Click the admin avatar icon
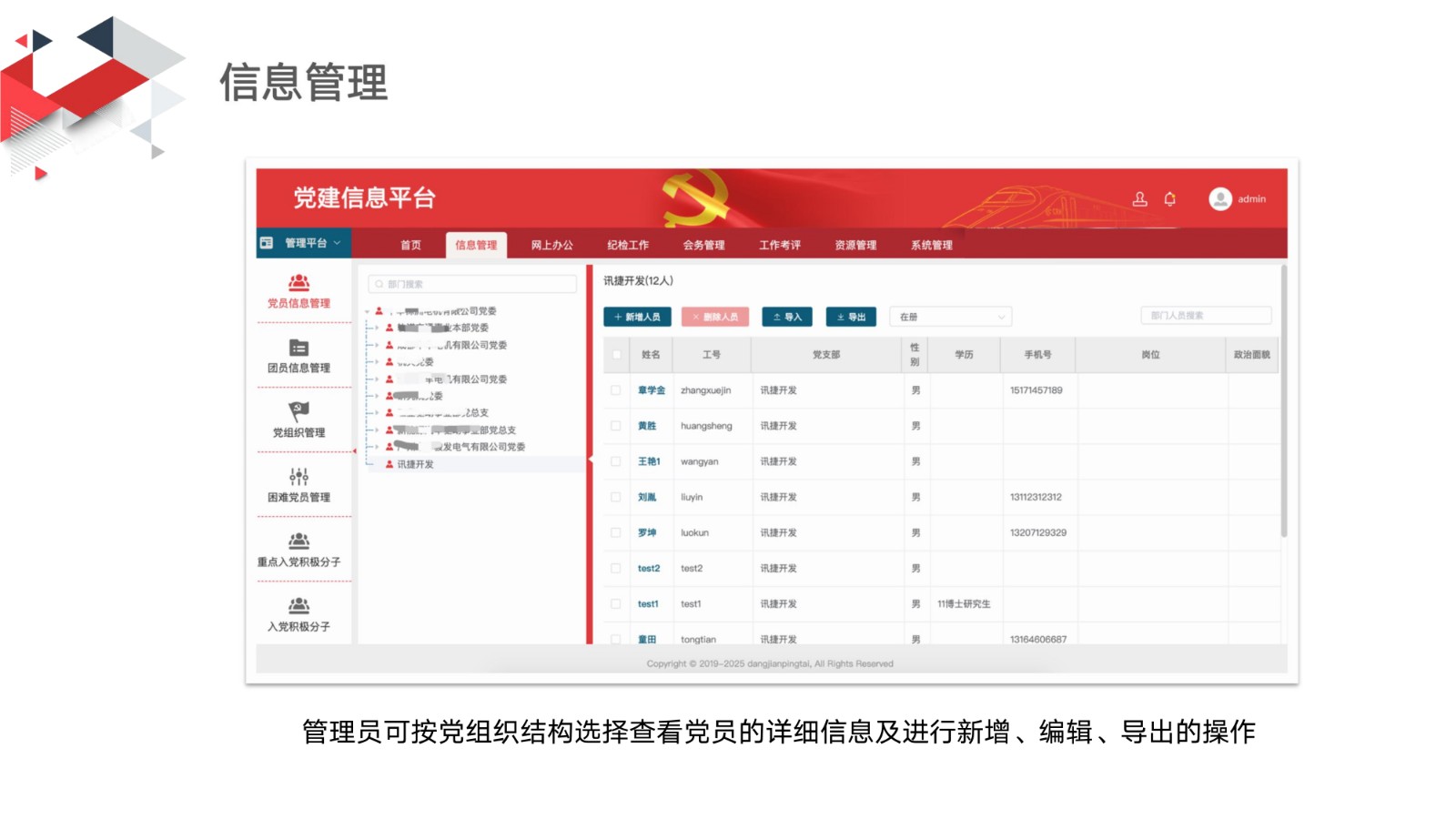 [1220, 198]
